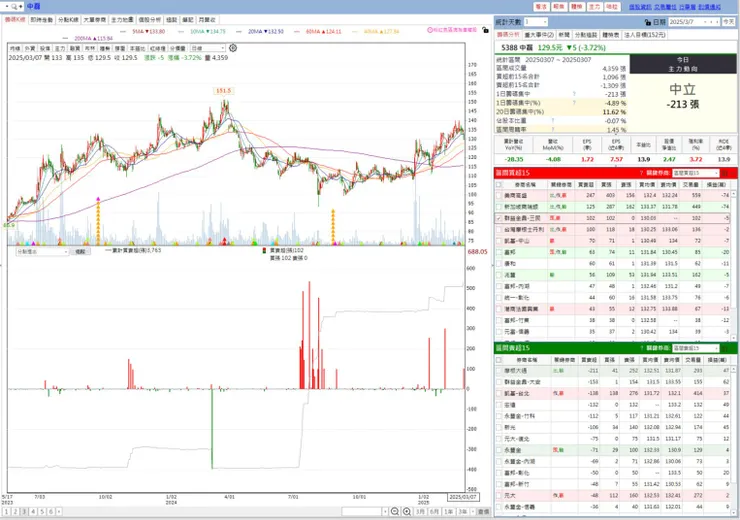Click the magnifier search icon beside 中霸
Viewport: 740px width, 520px height.
click(x=14, y=6)
